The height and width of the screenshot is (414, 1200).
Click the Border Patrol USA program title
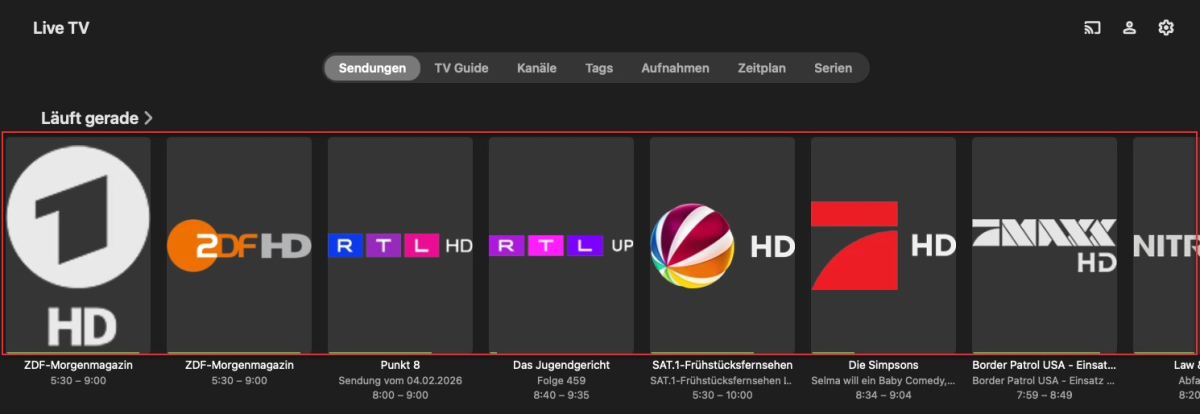(1044, 365)
